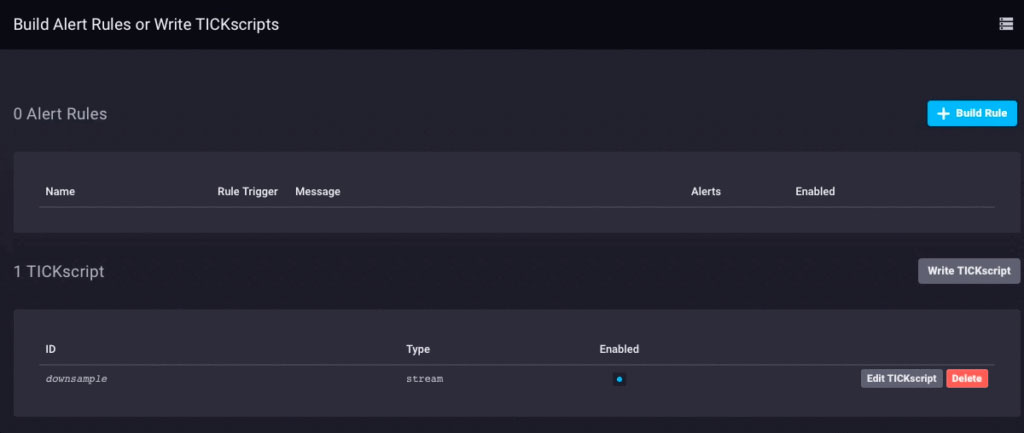This screenshot has width=1024, height=433.
Task: Click Enabled header in TICKscript table
Action: 619,349
